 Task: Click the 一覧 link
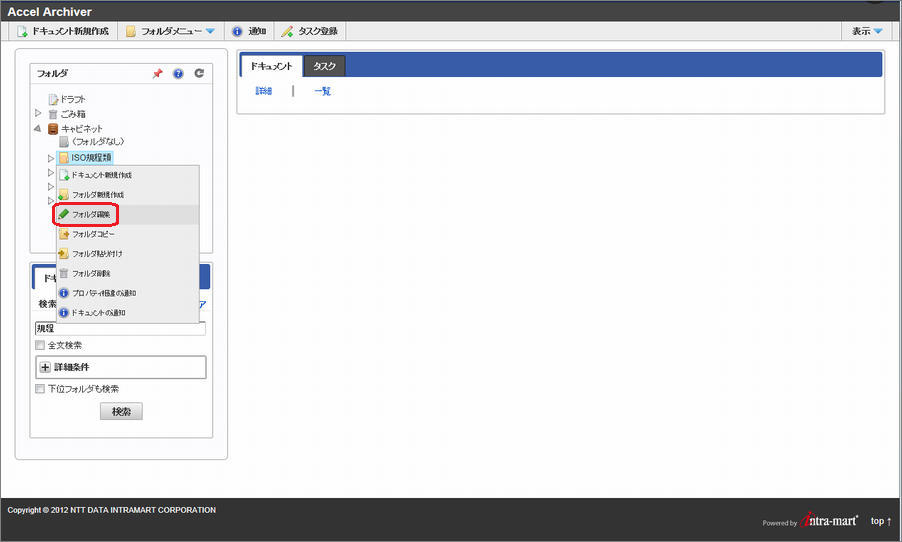pyautogui.click(x=322, y=91)
